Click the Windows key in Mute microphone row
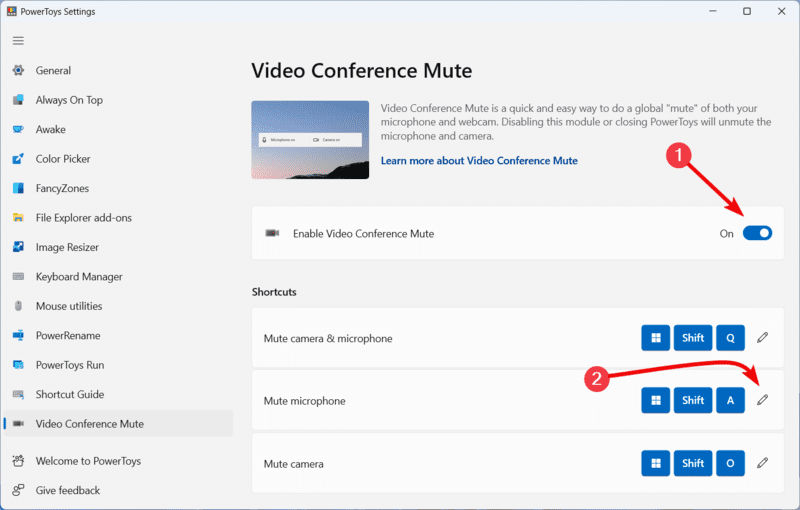Screen dimensions: 800x510 [656, 400]
